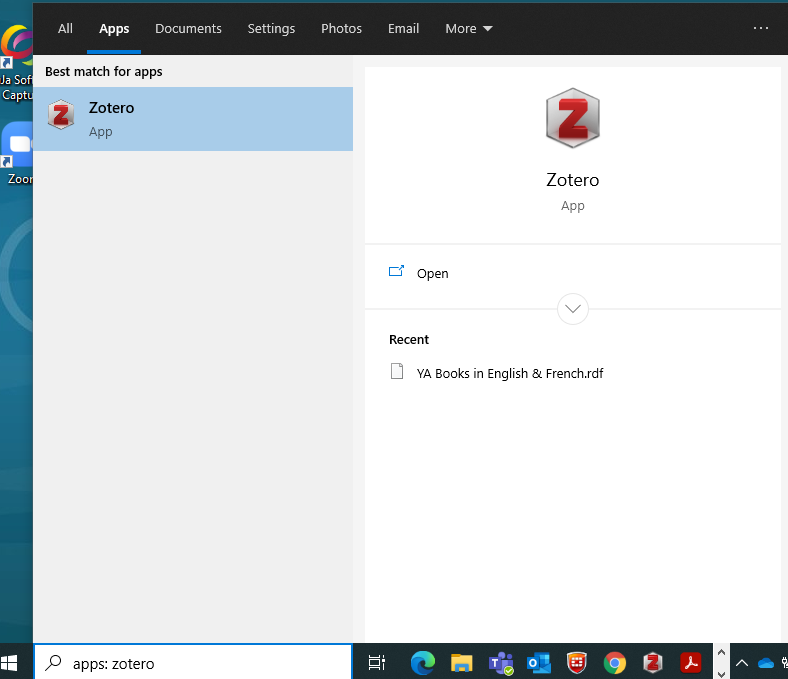788x679 pixels.
Task: Click the large Zotero logo in details pane
Action: 572,118
